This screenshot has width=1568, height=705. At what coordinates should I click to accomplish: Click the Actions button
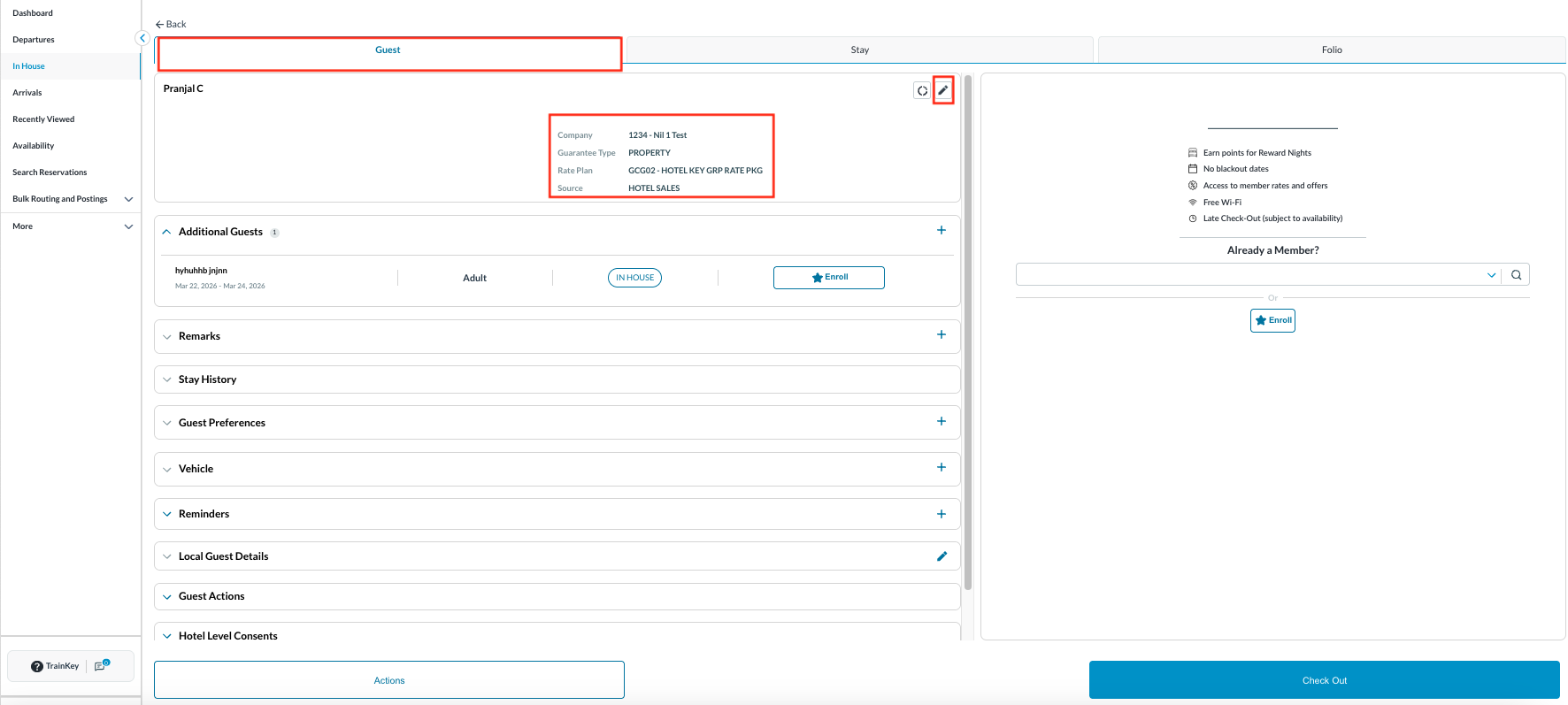(389, 680)
